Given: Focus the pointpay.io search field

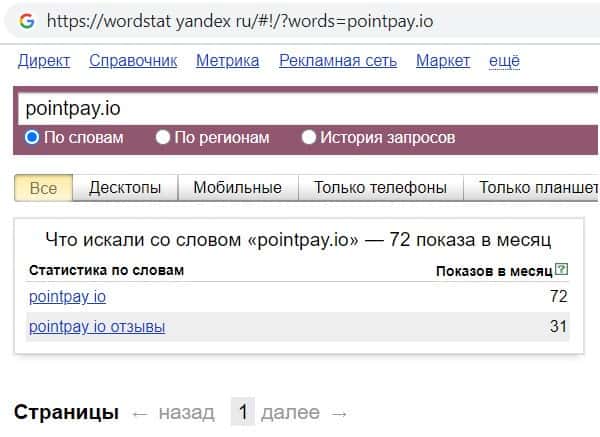Looking at the screenshot, I should [x=307, y=109].
